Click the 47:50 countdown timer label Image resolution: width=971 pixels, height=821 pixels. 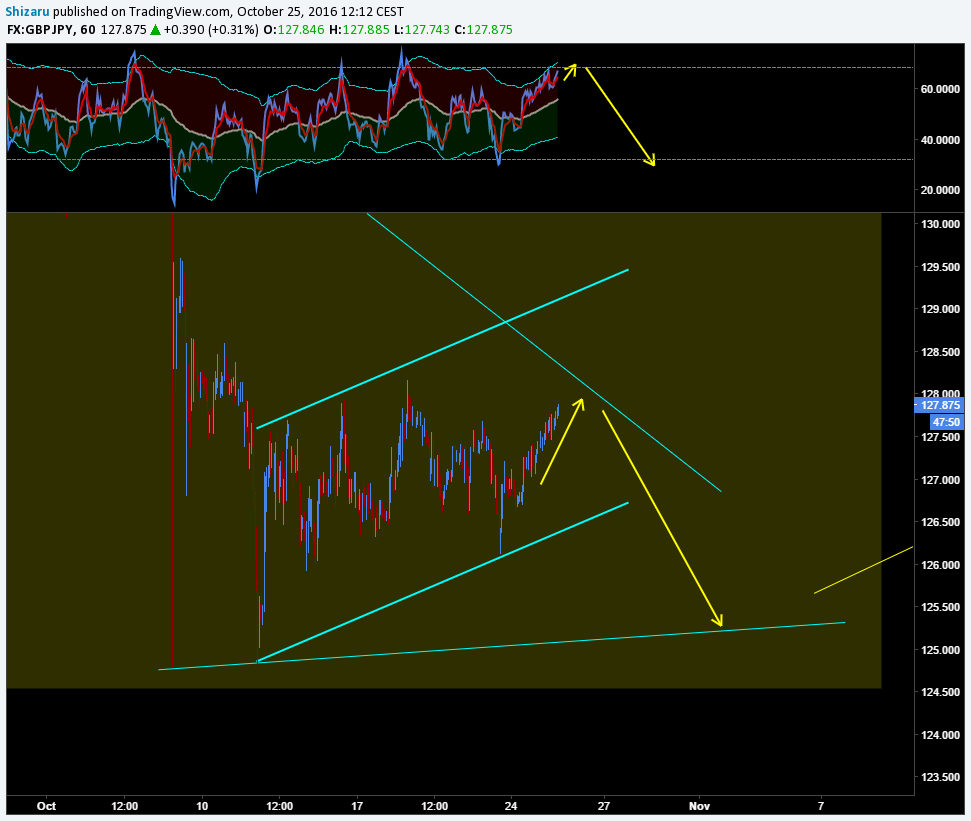pos(946,422)
